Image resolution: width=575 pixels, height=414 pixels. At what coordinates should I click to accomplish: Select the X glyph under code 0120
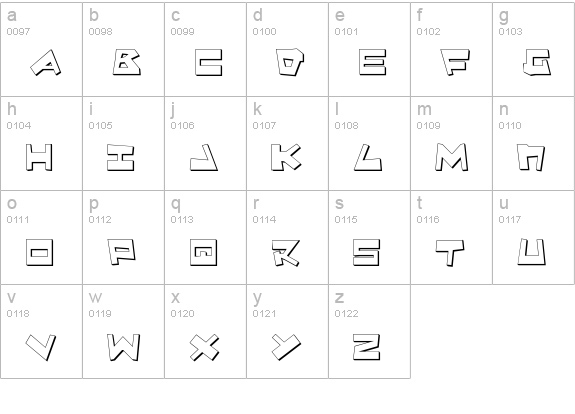(x=205, y=347)
